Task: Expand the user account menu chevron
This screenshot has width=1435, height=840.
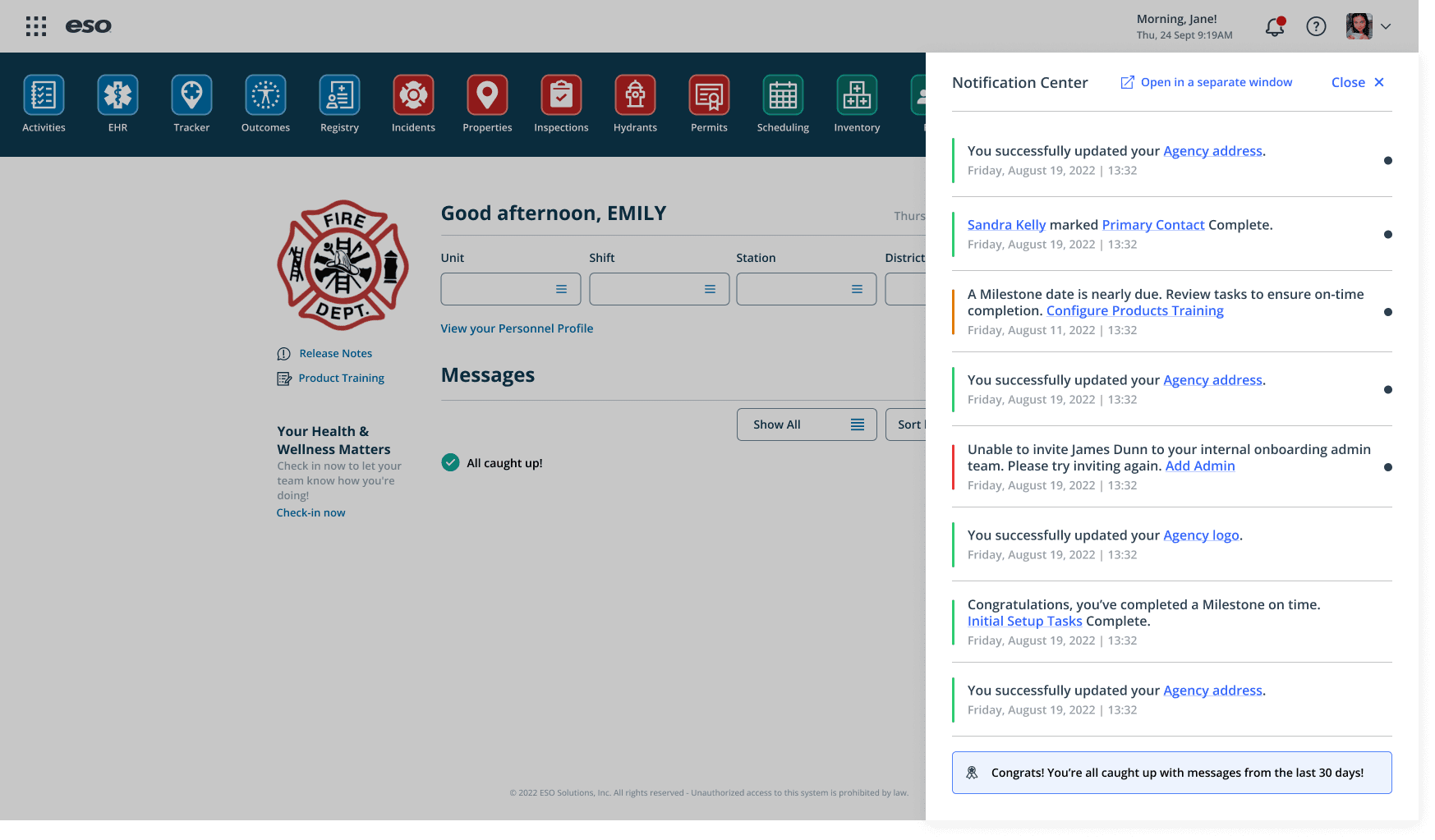Action: (x=1386, y=26)
